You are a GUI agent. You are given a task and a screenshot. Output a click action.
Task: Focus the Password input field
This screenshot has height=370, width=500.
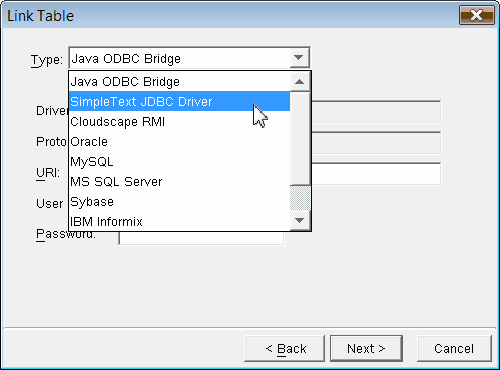[x=201, y=238]
